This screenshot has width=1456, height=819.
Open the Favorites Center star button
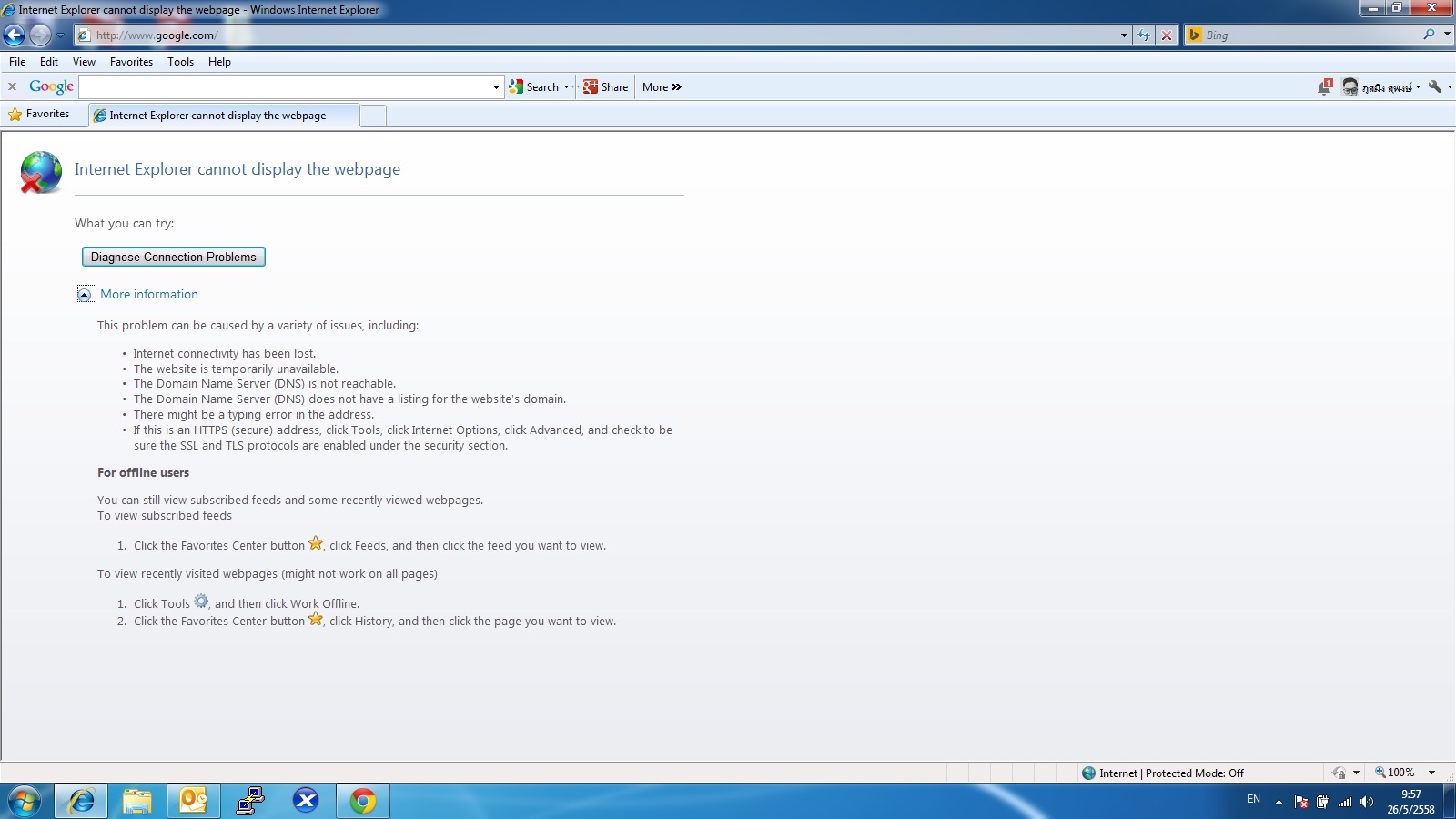point(39,115)
